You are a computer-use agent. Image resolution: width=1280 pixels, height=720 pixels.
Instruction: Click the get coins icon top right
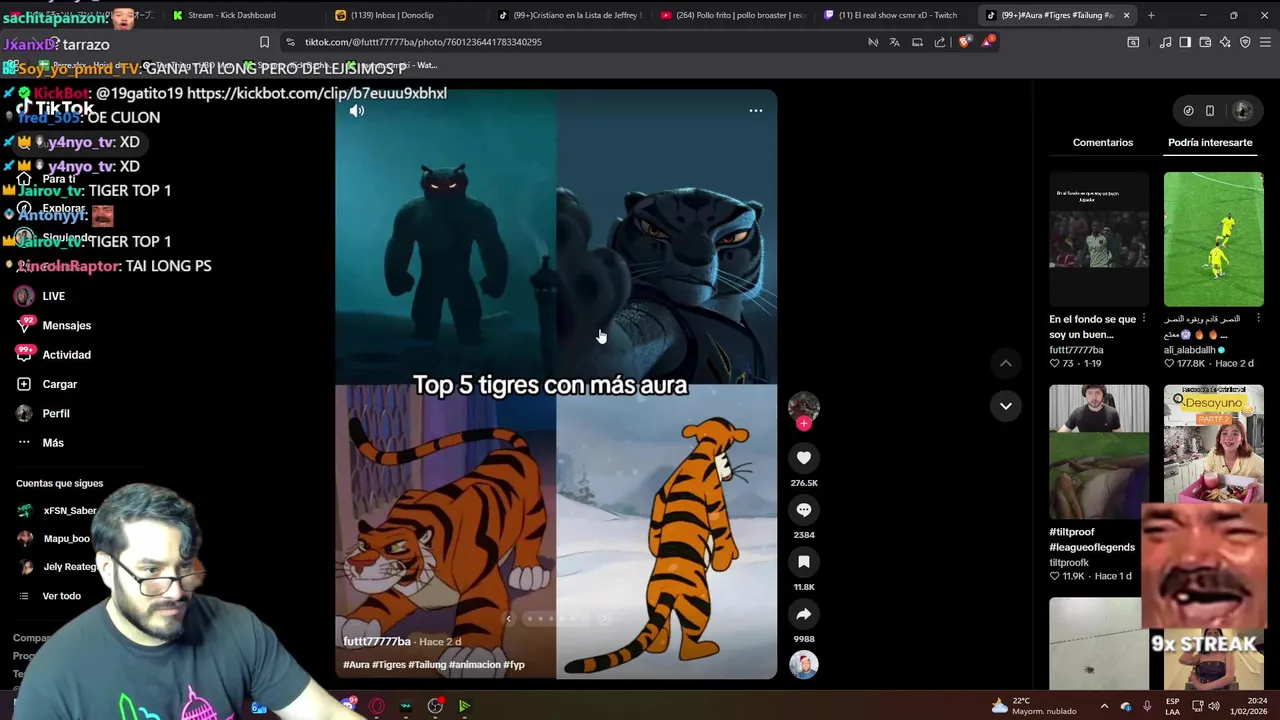1188,111
